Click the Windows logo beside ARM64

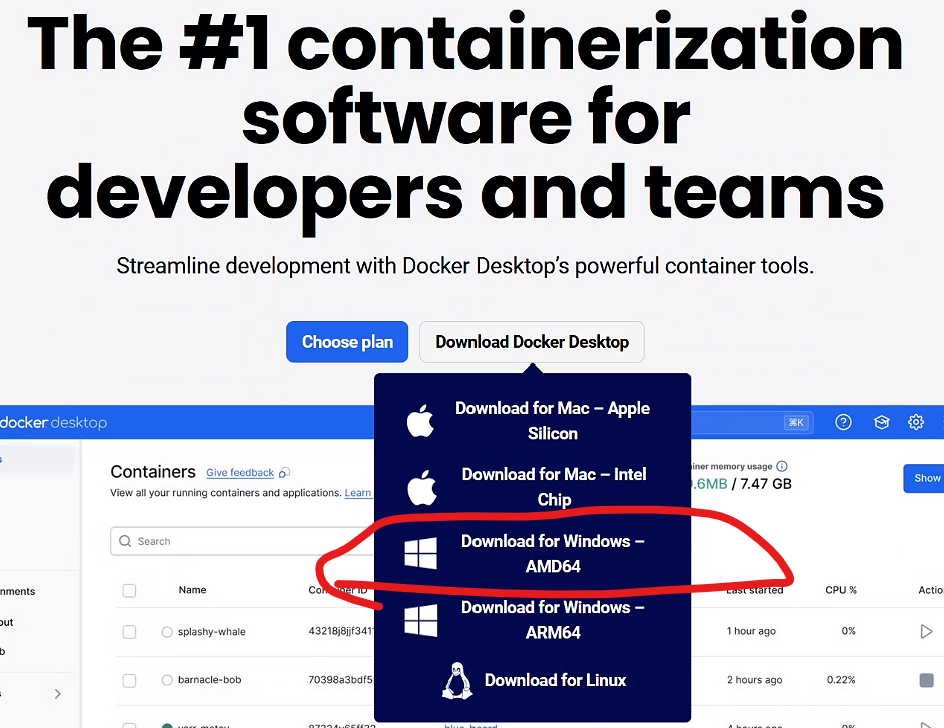pos(420,620)
